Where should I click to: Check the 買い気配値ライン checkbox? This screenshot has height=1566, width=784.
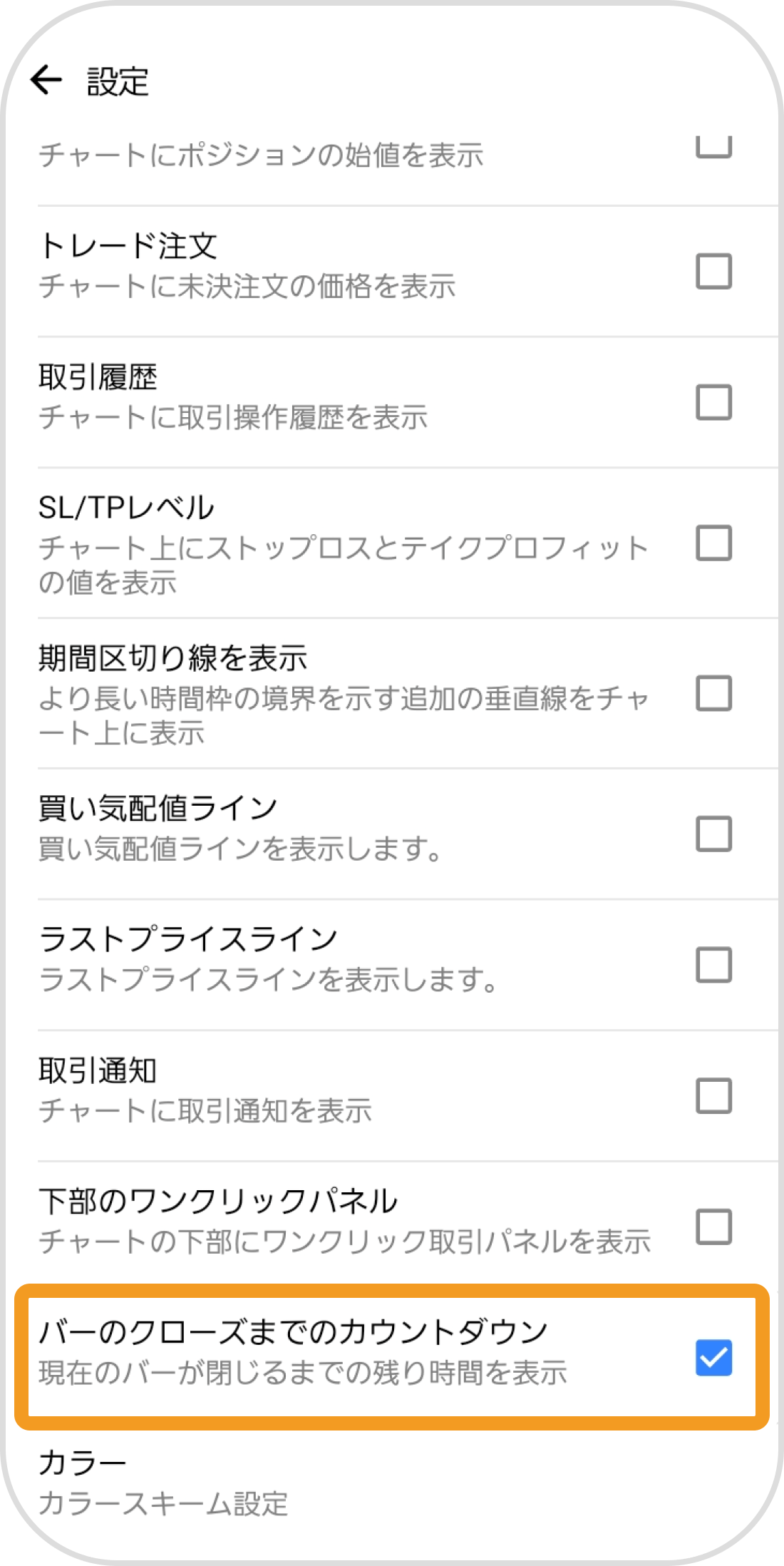tap(713, 834)
